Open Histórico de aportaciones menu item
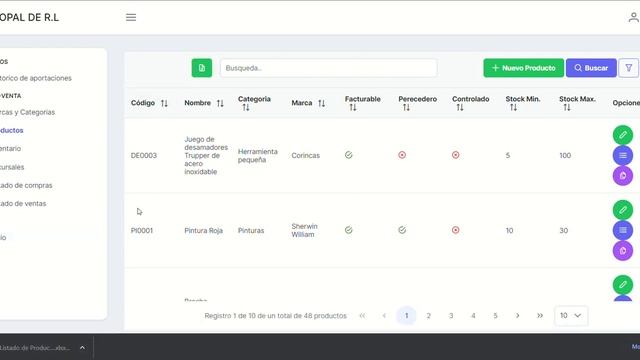The width and height of the screenshot is (640, 360). pos(36,78)
